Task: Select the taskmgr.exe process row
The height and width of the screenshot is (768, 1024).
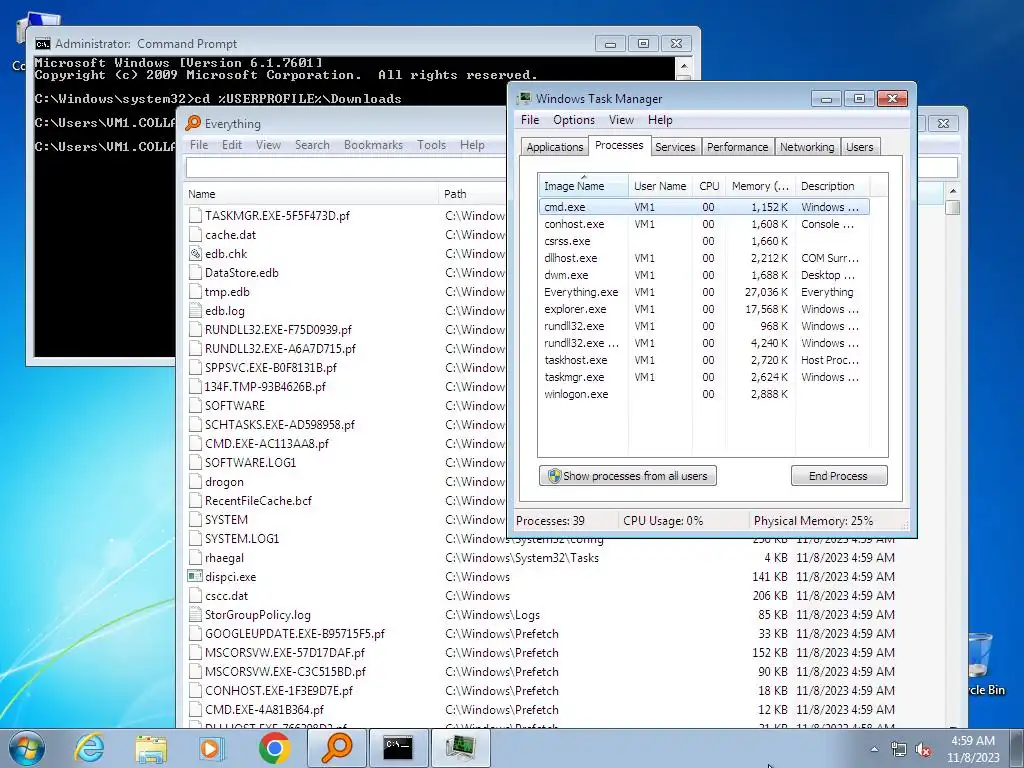Action: point(704,377)
